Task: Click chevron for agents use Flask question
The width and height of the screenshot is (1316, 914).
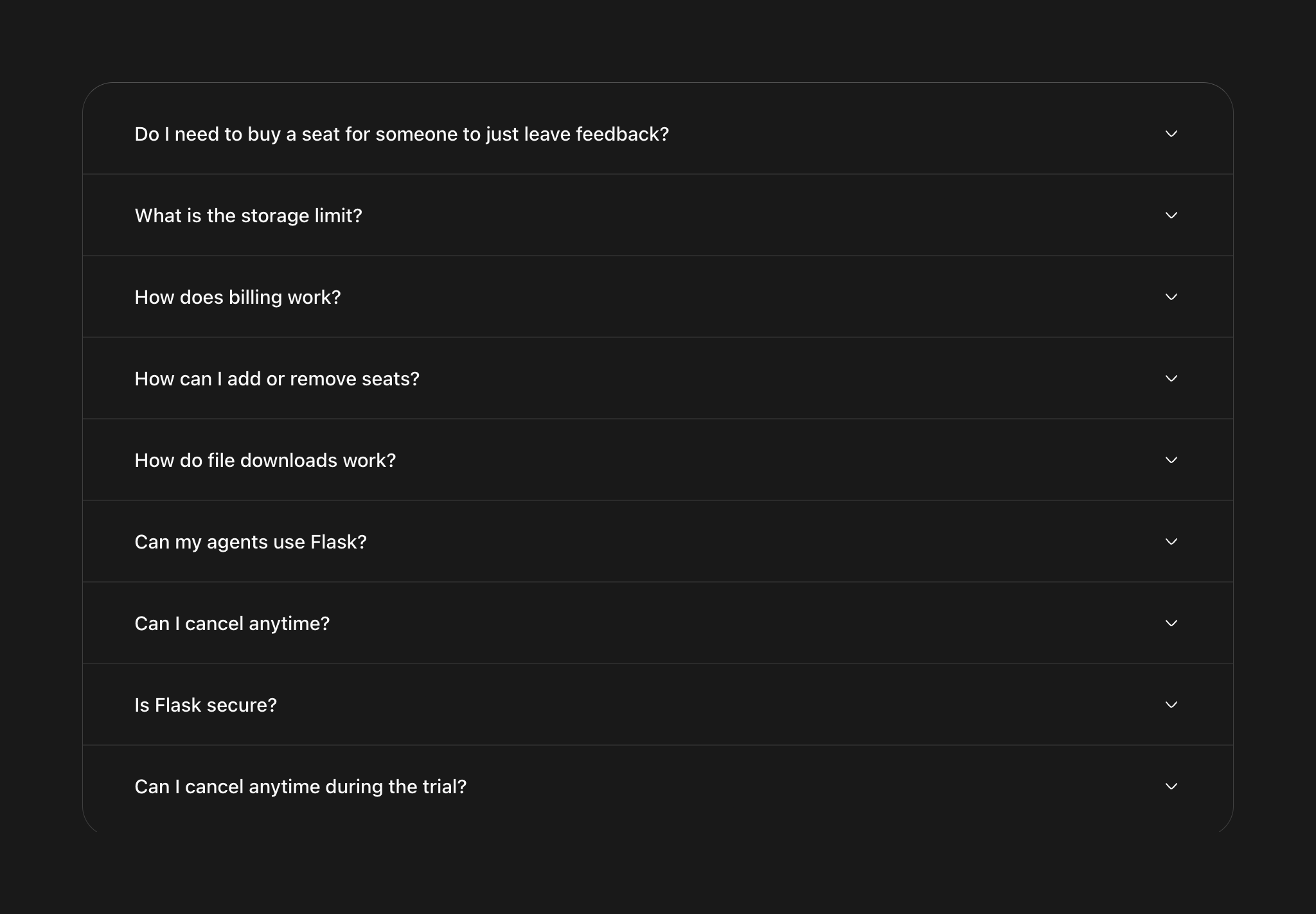Action: tap(1171, 541)
